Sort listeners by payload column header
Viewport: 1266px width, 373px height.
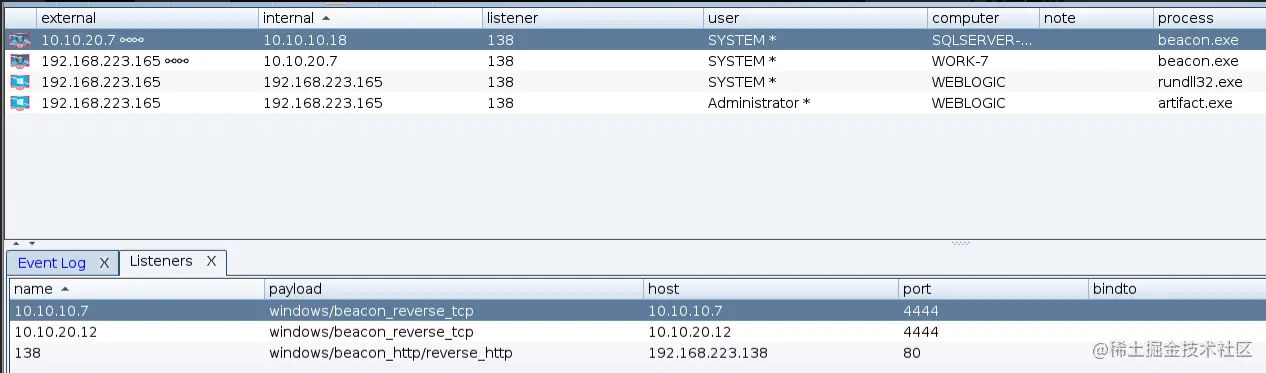(454, 289)
